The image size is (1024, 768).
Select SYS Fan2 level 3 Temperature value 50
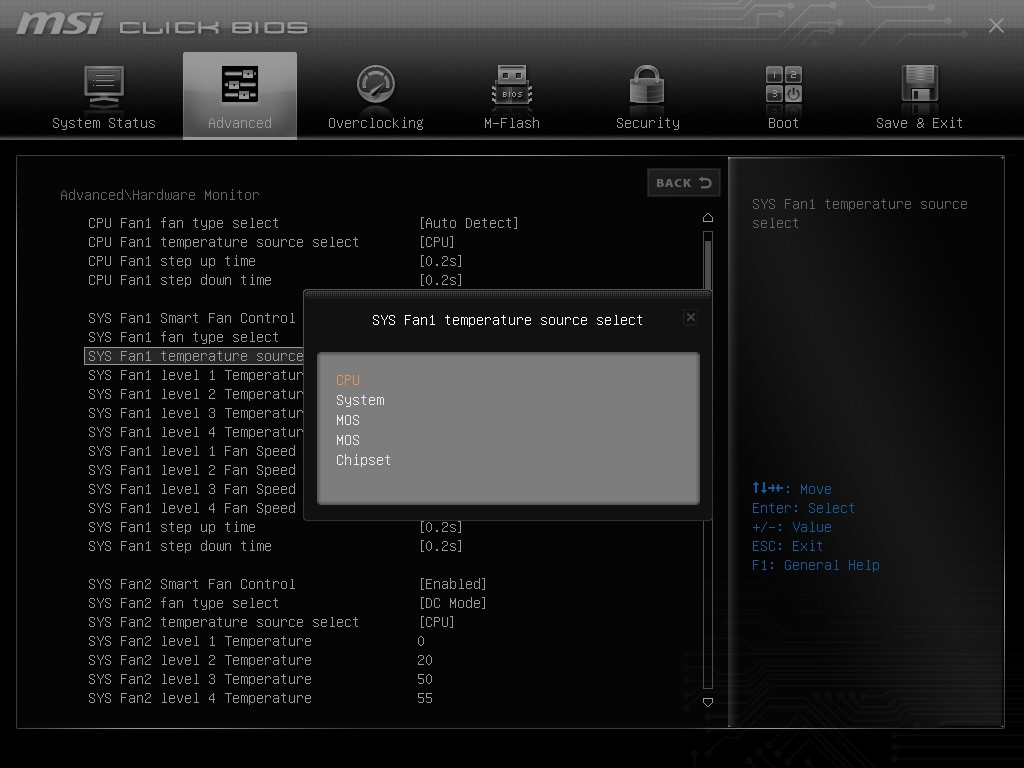click(424, 679)
